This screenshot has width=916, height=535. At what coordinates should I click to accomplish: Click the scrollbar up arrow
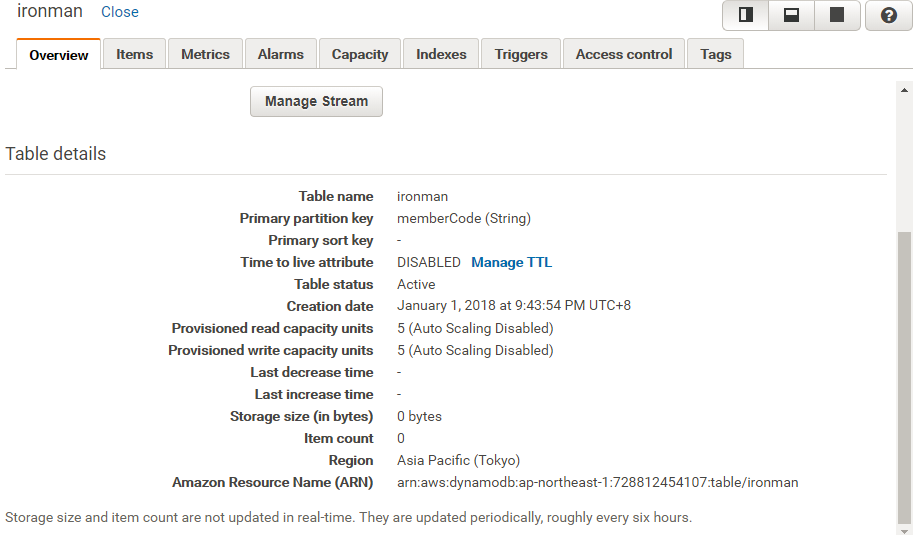[x=904, y=89]
